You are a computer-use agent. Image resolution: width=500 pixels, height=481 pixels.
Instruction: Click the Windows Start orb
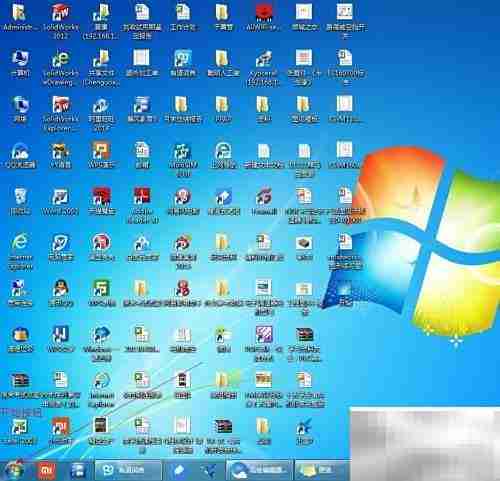click(14, 470)
